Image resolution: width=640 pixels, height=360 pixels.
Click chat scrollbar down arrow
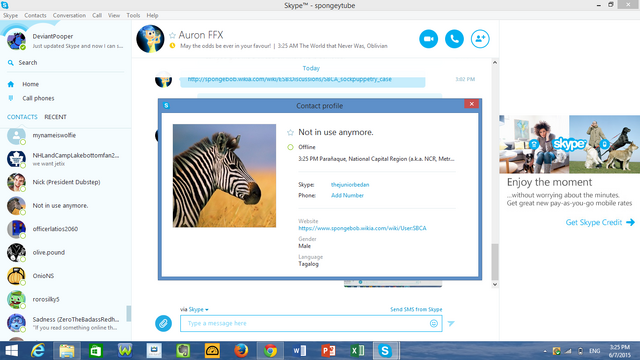tap(495, 284)
